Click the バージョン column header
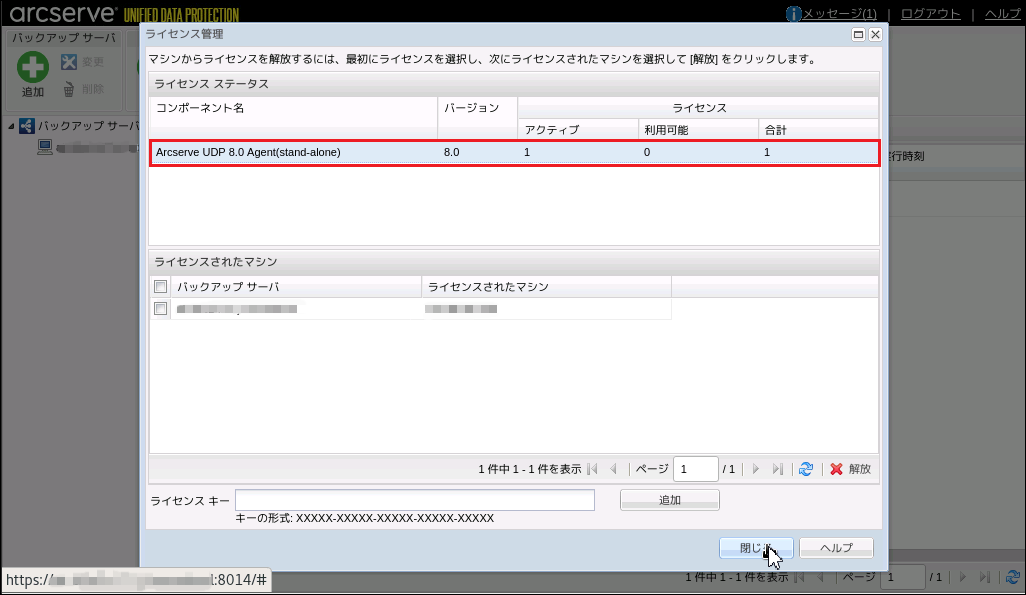Screen dimensions: 1026x595 click(x=478, y=118)
